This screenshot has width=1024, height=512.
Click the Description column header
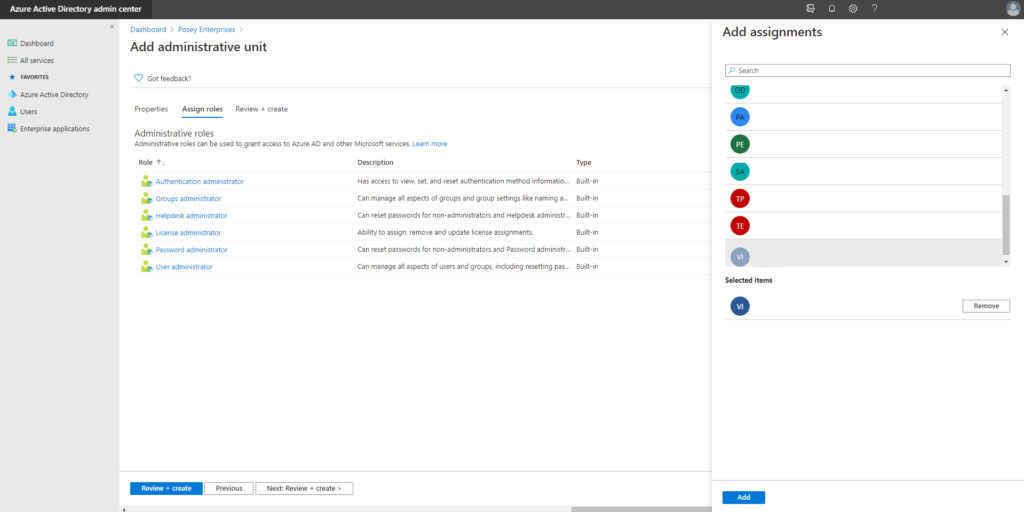click(x=376, y=162)
